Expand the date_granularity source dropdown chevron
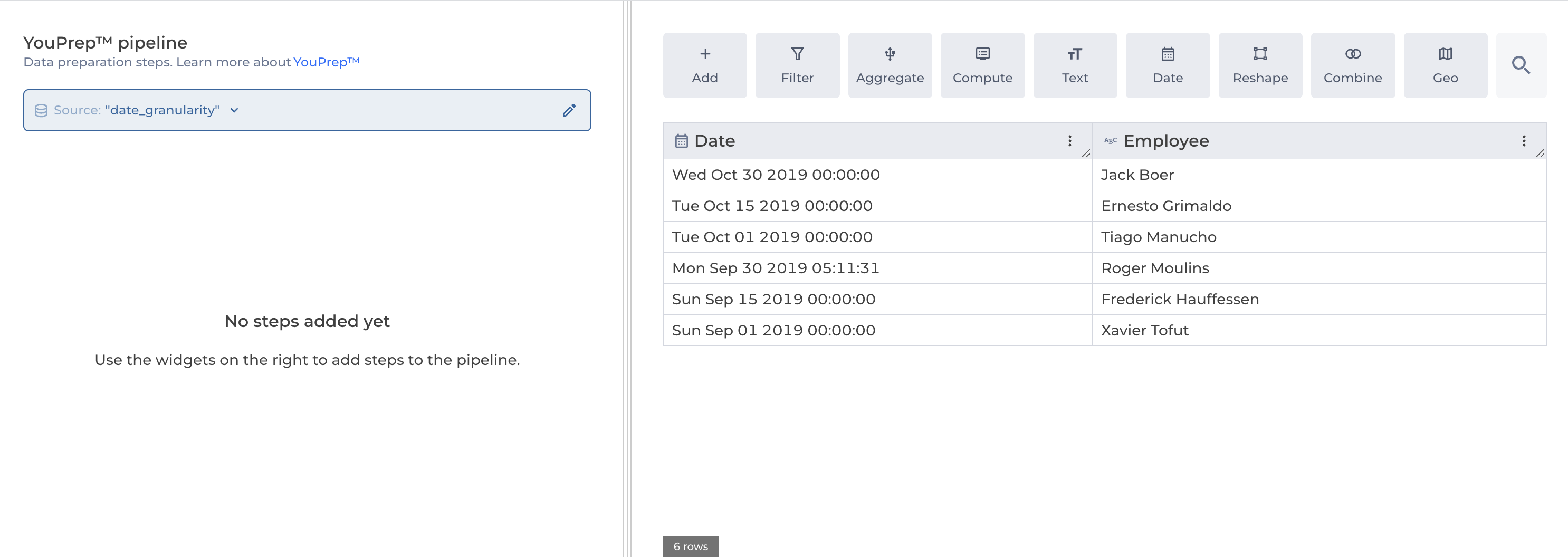 [x=234, y=110]
